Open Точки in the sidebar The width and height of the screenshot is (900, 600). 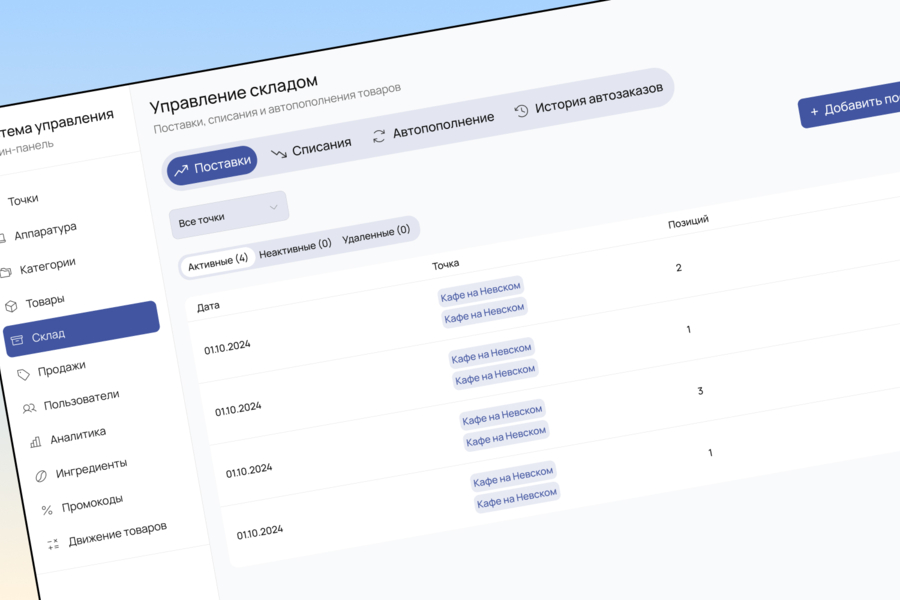23,200
